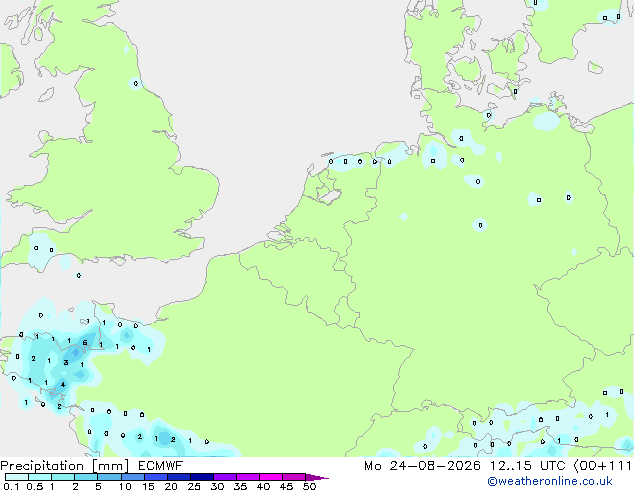
Task: Click the 10 tick label on the legend
Action: 125,486
